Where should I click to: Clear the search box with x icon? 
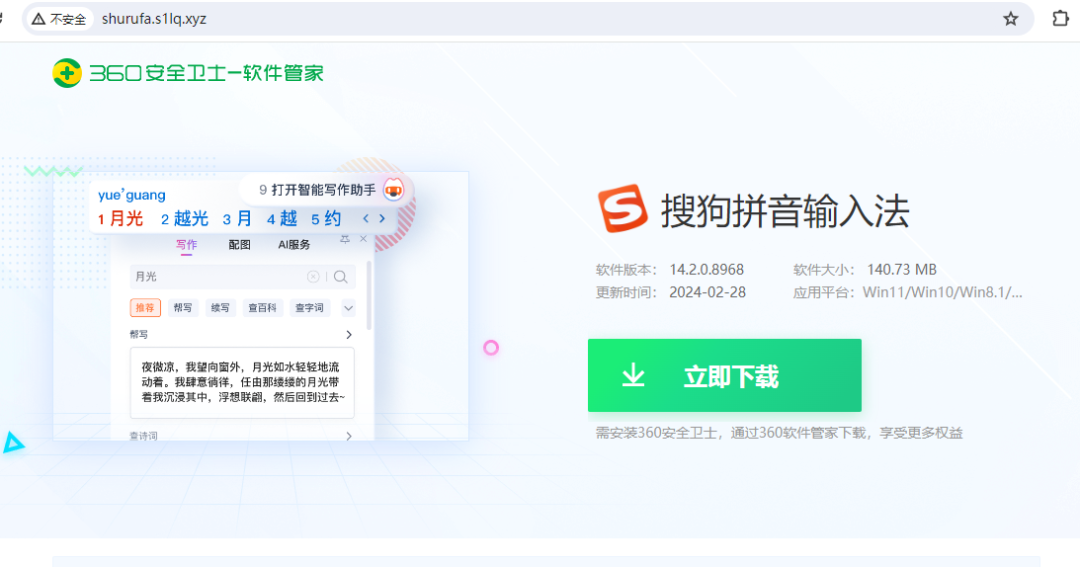tap(313, 276)
